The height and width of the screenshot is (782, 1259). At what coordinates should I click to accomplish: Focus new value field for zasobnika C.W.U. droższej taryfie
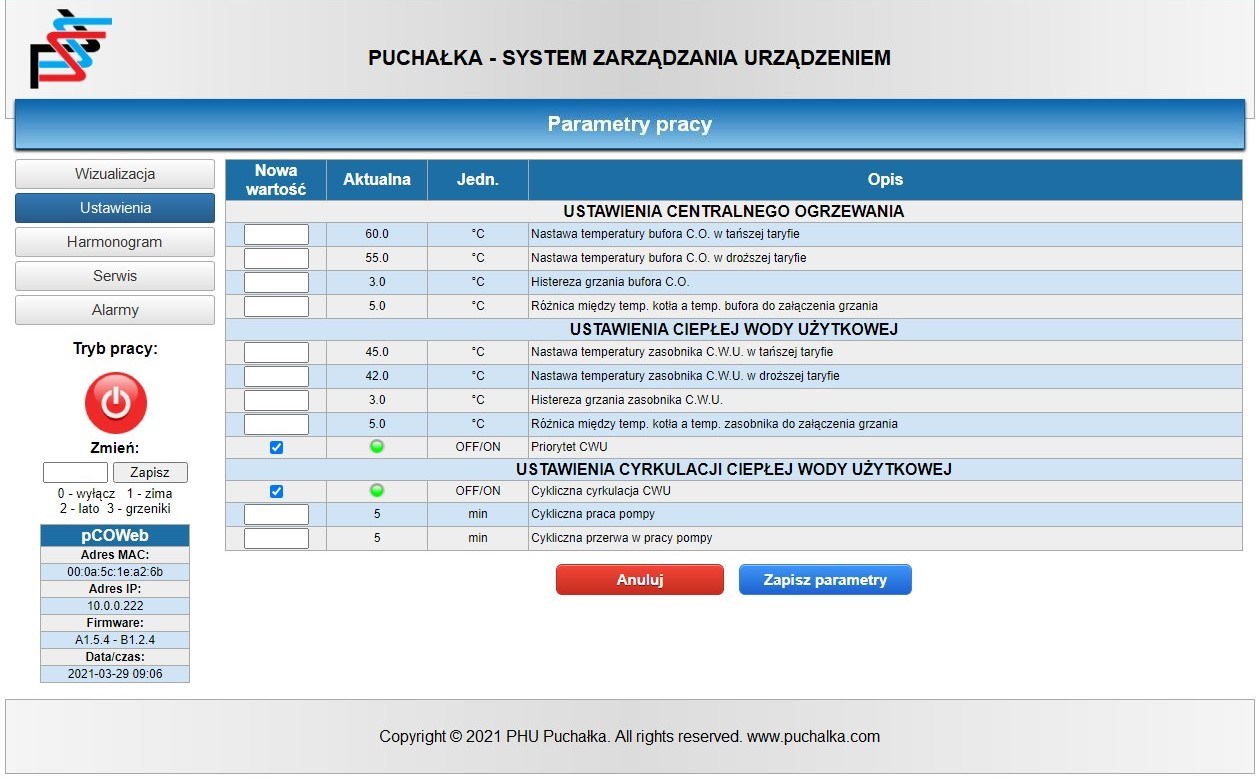[x=277, y=376]
